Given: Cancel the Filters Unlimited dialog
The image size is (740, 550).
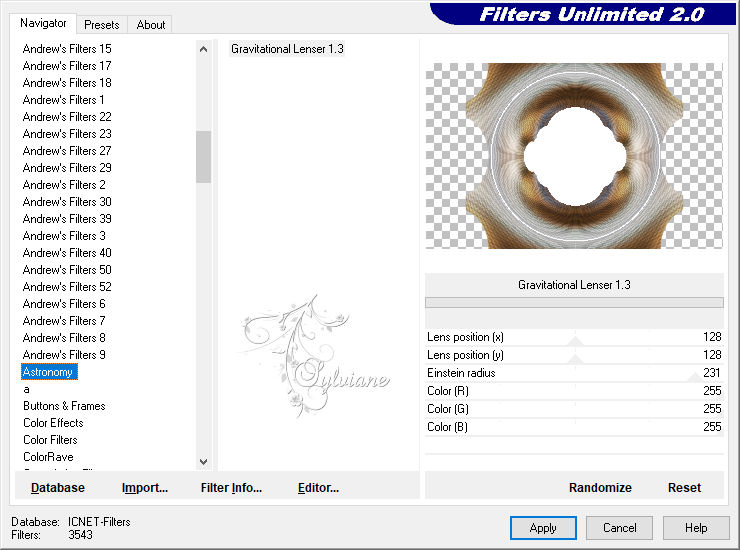Looking at the screenshot, I should [620, 528].
